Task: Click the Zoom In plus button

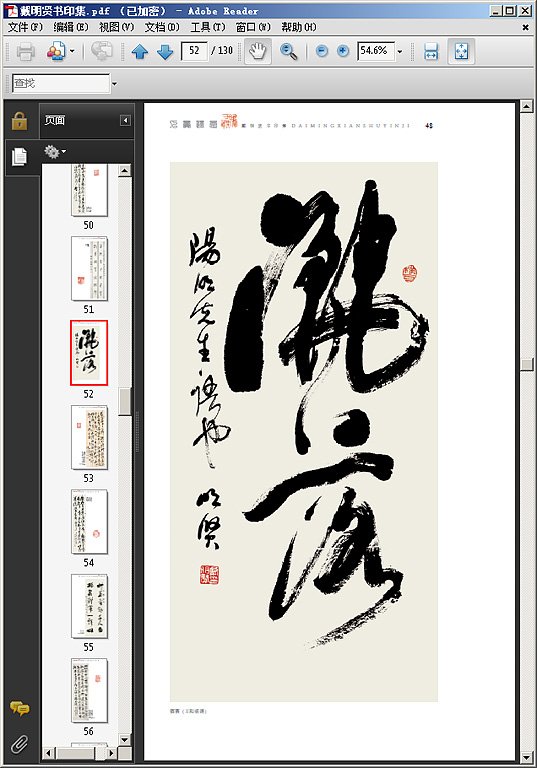Action: pos(343,51)
